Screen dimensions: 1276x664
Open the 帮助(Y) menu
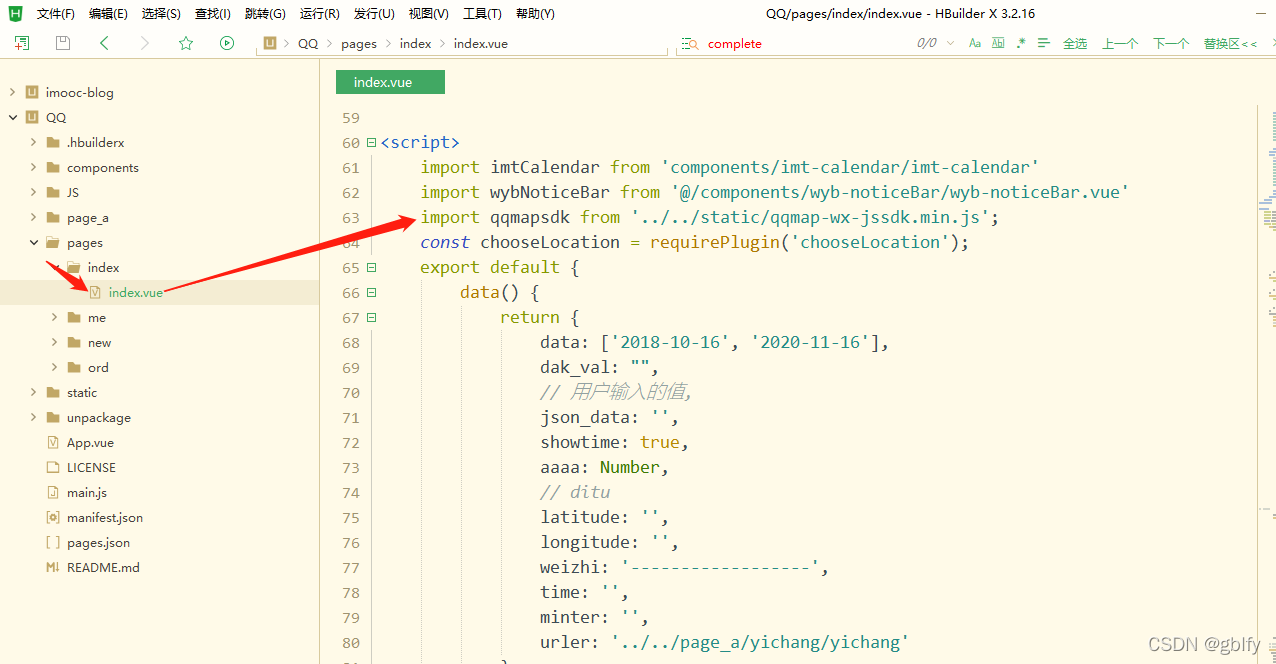click(x=535, y=13)
